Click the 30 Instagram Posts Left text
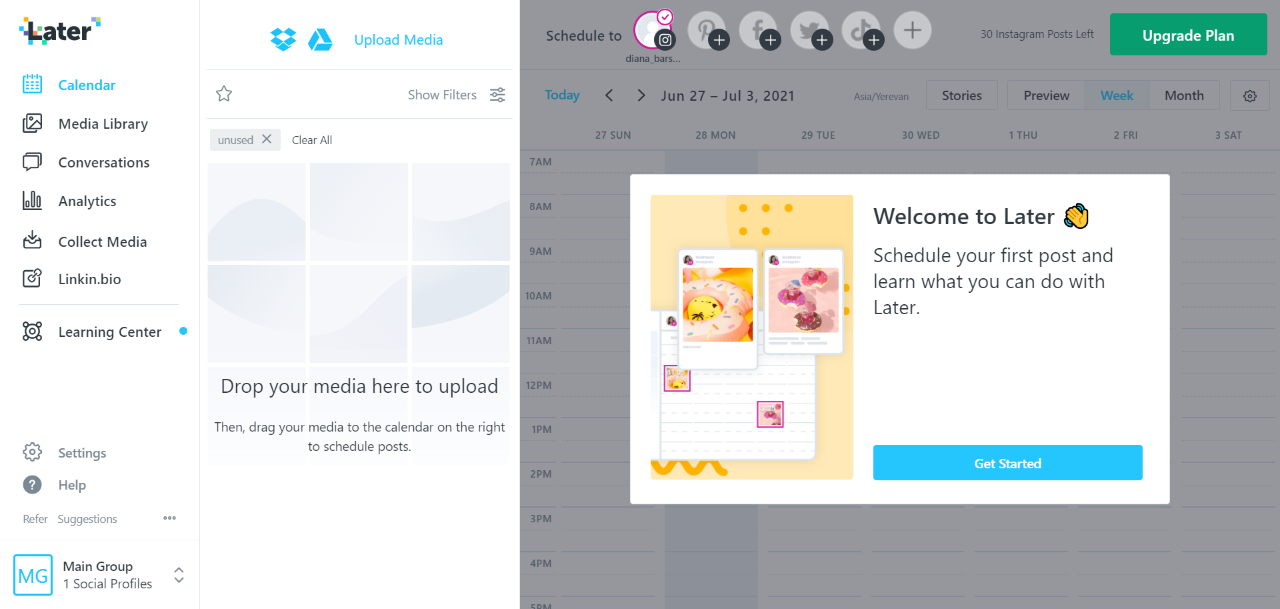Screen dimensions: 1280x609 (x=1037, y=34)
